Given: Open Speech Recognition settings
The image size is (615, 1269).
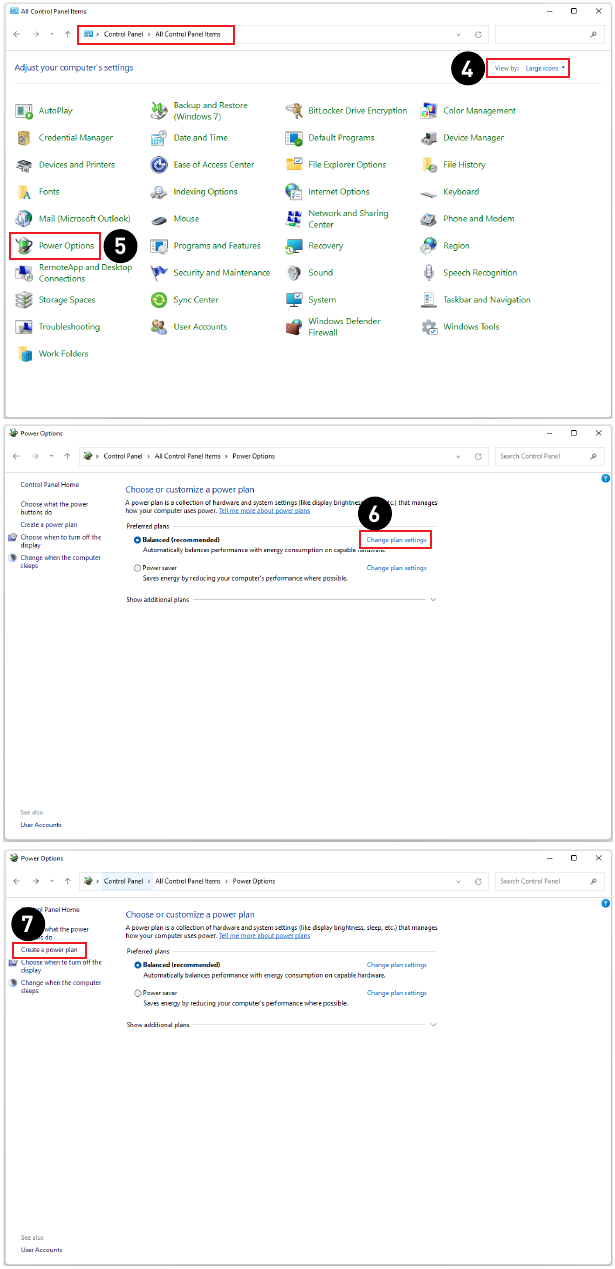Looking at the screenshot, I should (480, 273).
